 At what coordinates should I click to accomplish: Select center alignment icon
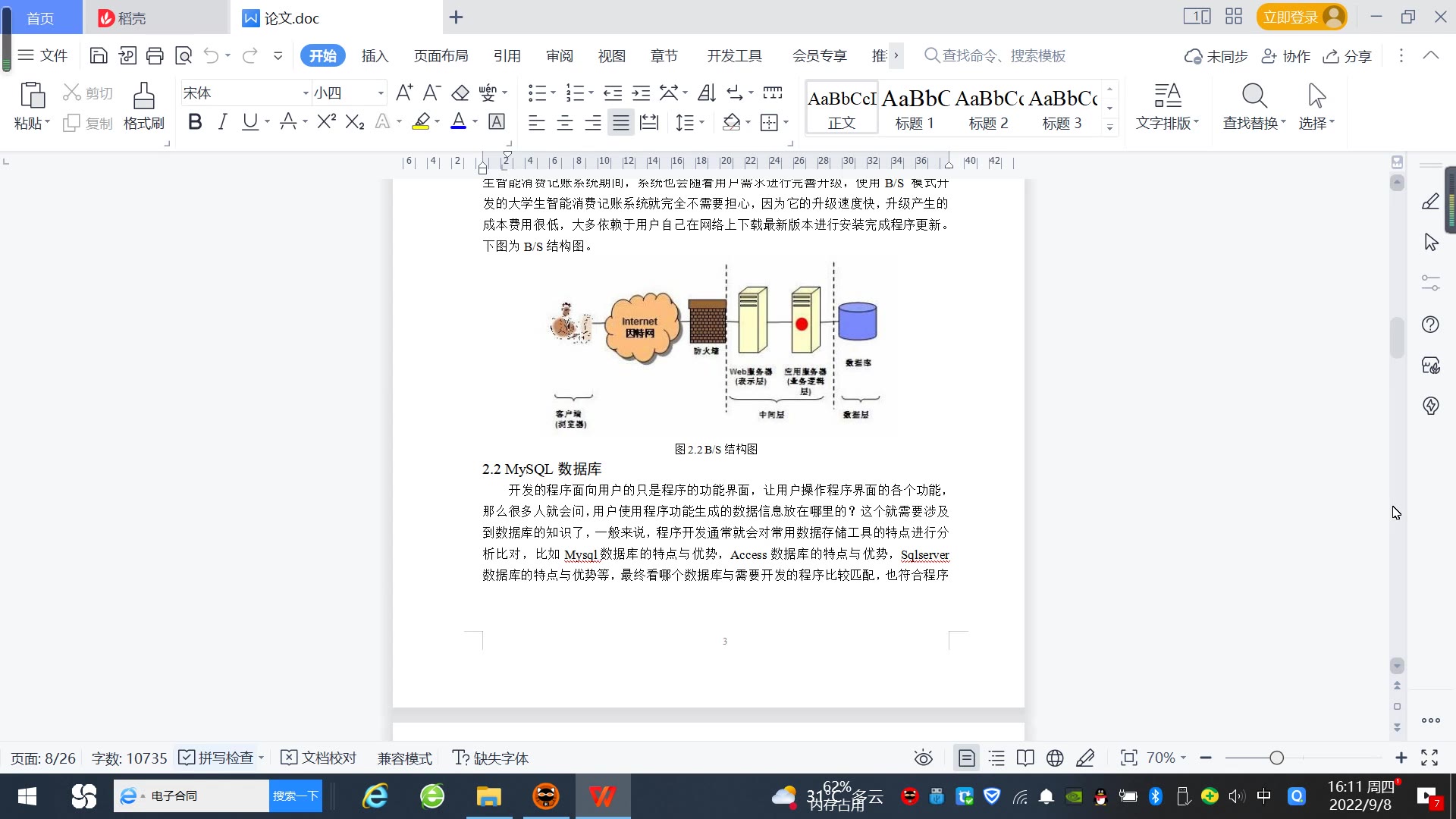coord(565,122)
